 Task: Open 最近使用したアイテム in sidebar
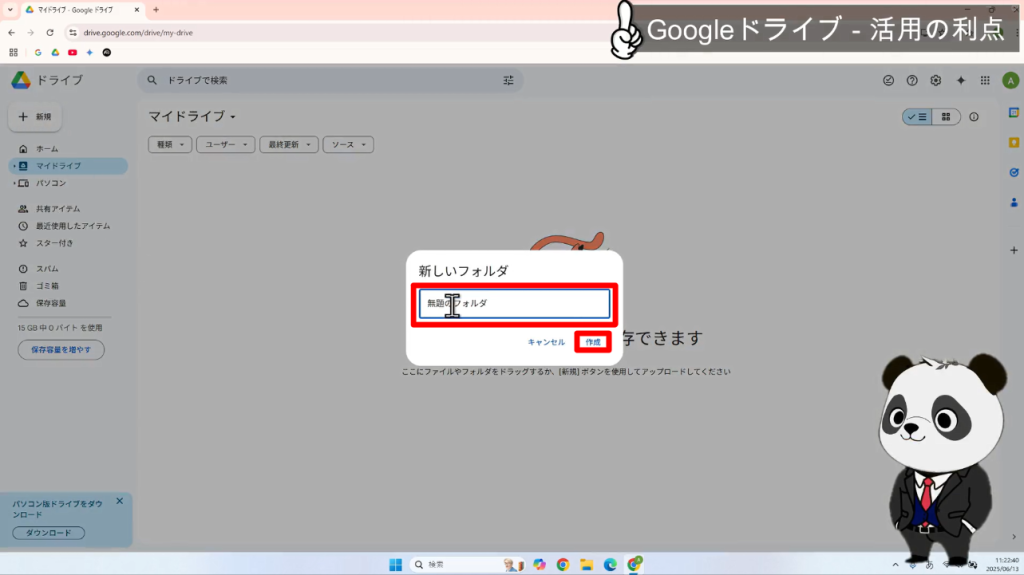pyautogui.click(x=68, y=226)
